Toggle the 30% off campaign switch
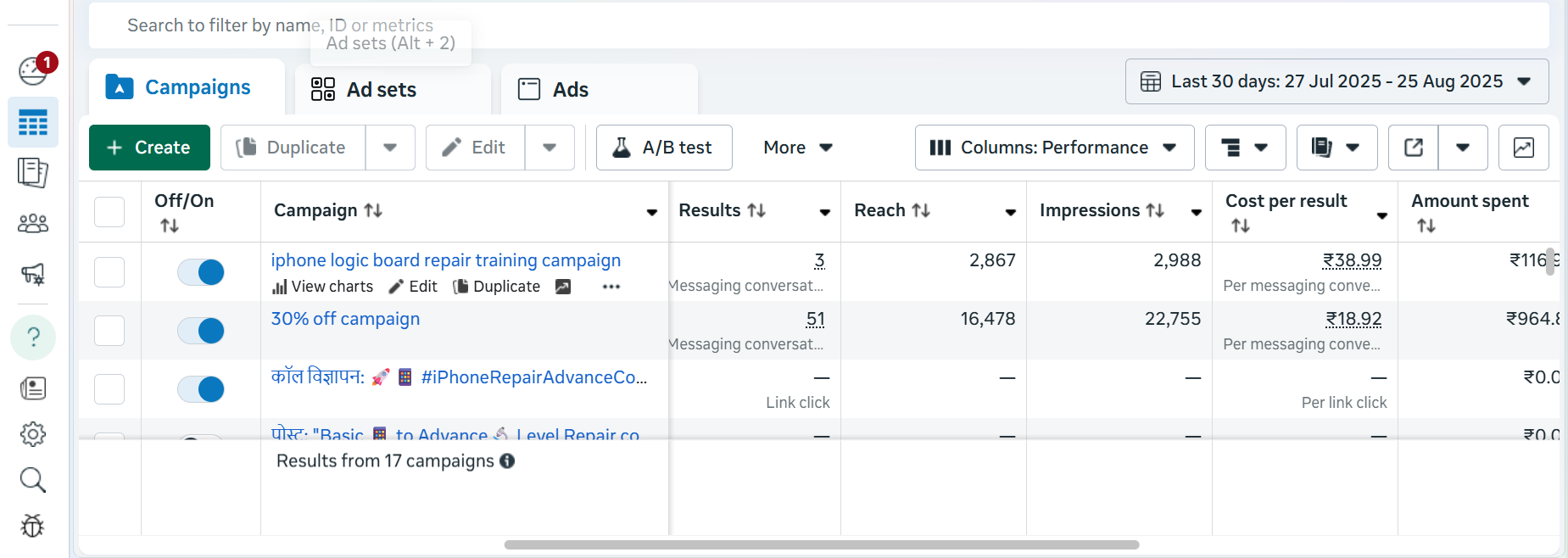This screenshot has width=1568, height=558. (x=201, y=331)
